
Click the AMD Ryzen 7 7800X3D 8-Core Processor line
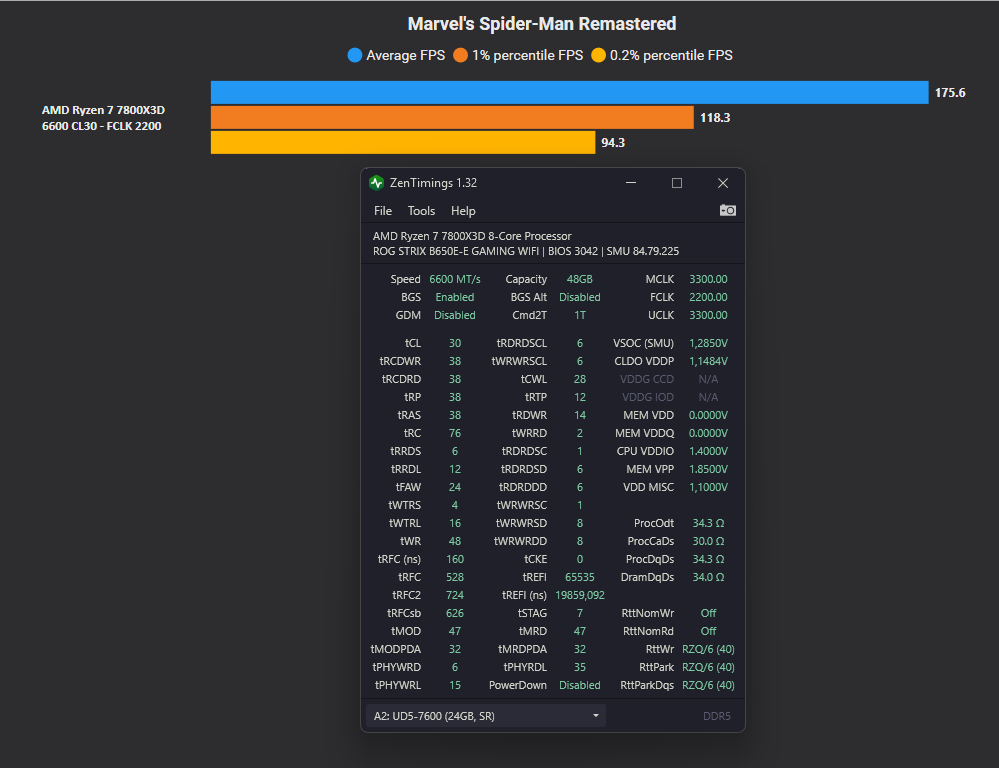point(472,236)
